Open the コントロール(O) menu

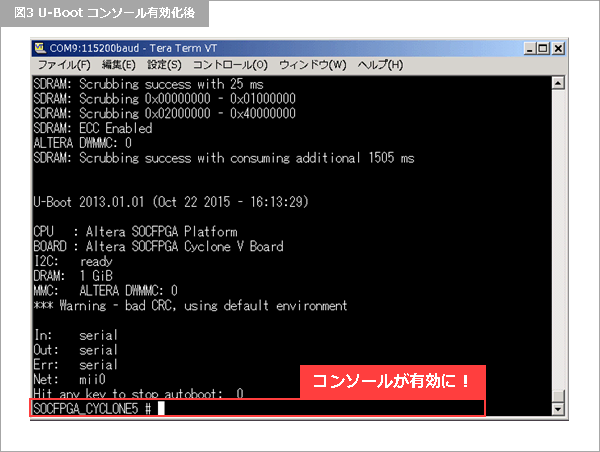pyautogui.click(x=230, y=65)
